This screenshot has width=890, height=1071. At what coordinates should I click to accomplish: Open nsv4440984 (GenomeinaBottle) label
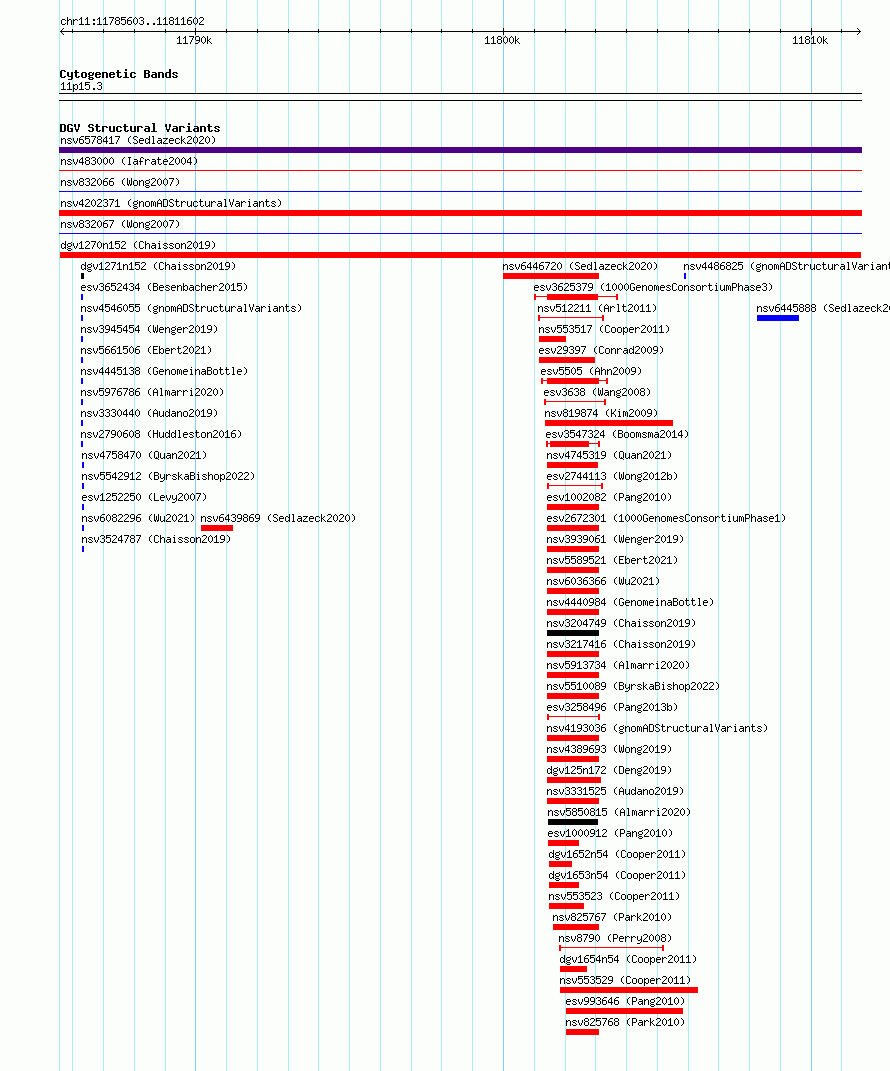click(630, 602)
